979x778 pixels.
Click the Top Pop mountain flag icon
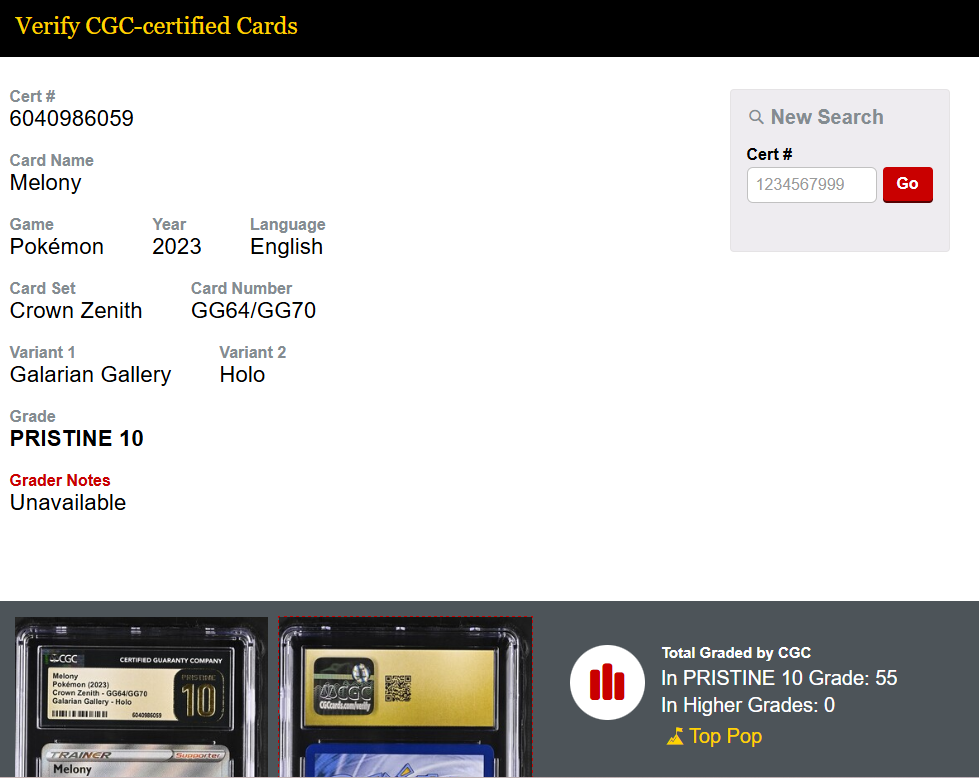click(x=675, y=737)
